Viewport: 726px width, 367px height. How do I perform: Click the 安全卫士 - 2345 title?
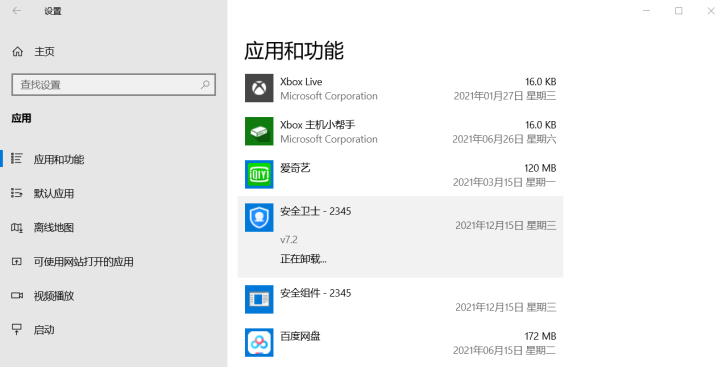click(316, 211)
